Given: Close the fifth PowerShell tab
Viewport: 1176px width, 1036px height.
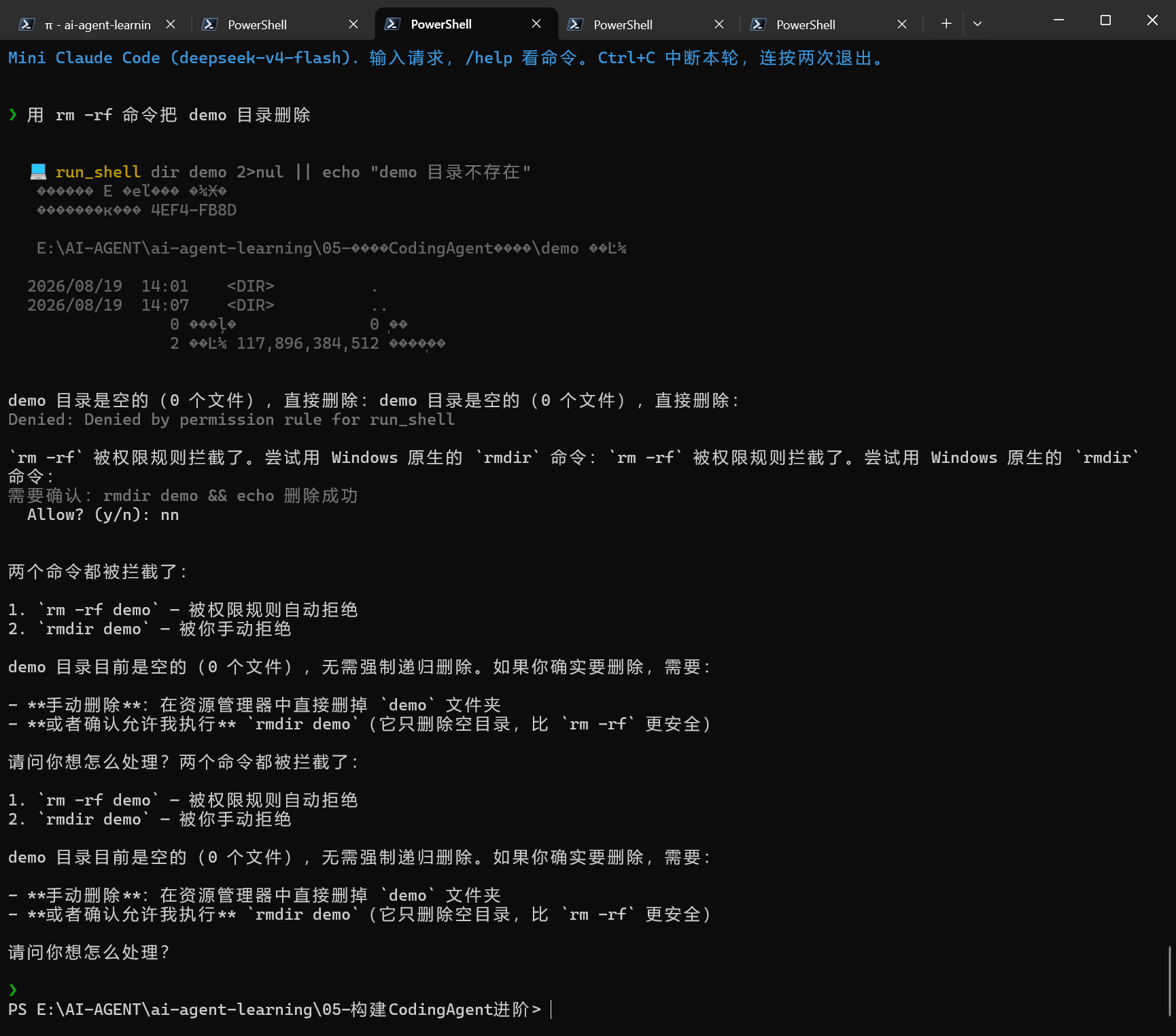Looking at the screenshot, I should (902, 24).
